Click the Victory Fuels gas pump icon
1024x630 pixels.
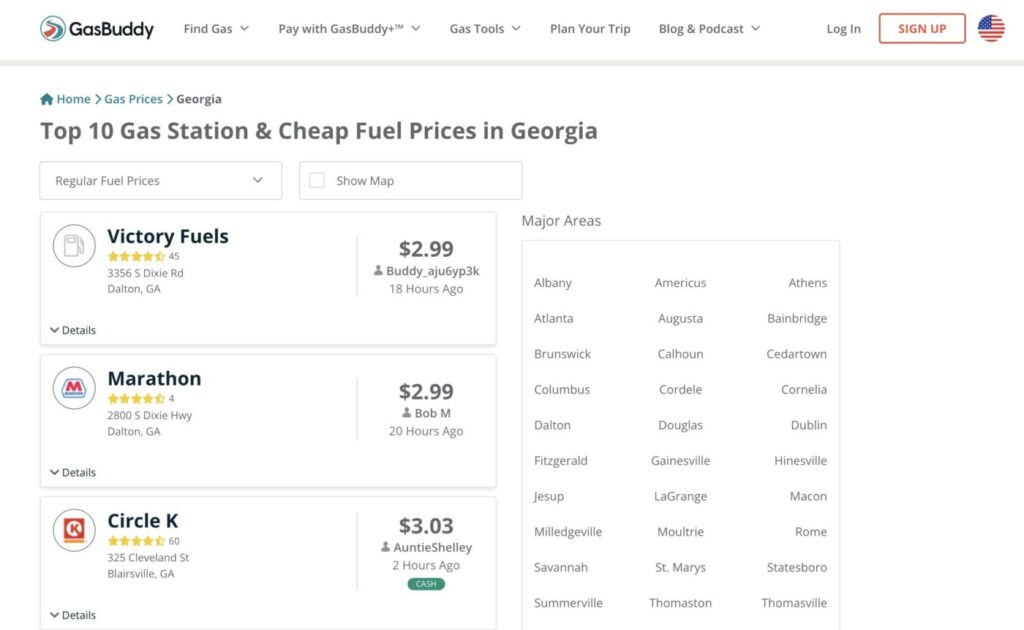pyautogui.click(x=74, y=246)
